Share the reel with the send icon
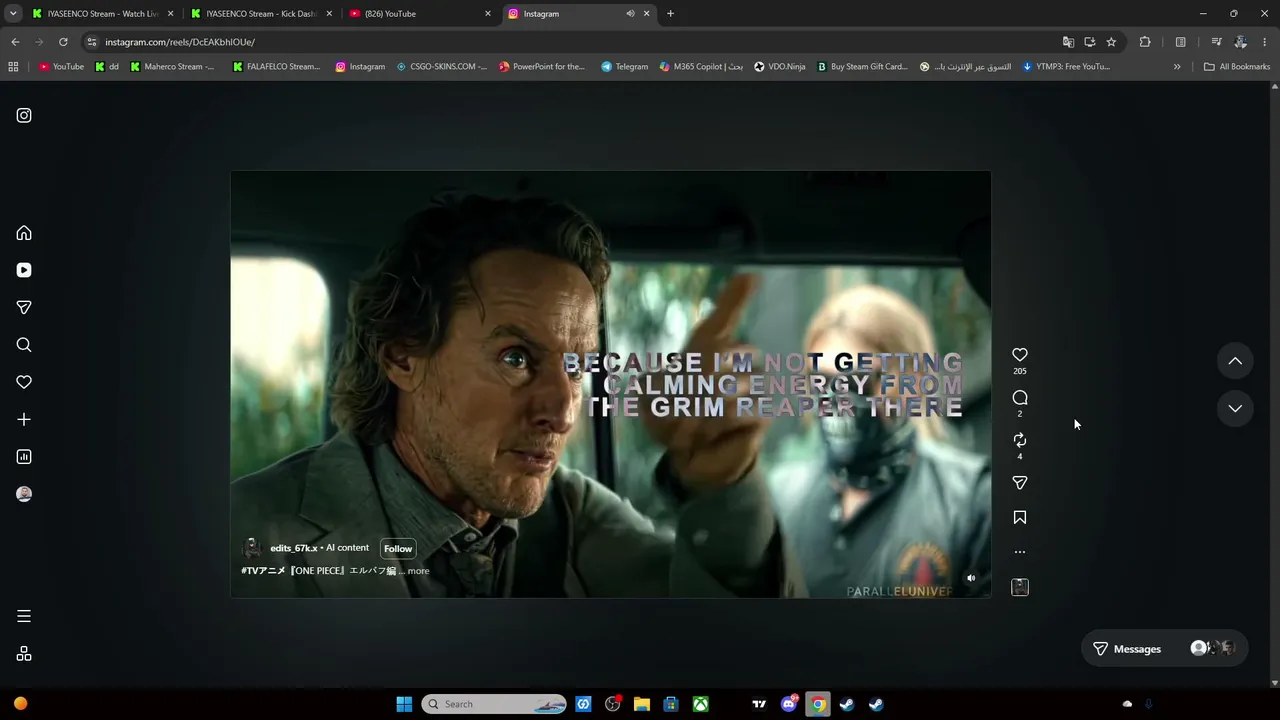This screenshot has height=720, width=1280. (x=1020, y=483)
